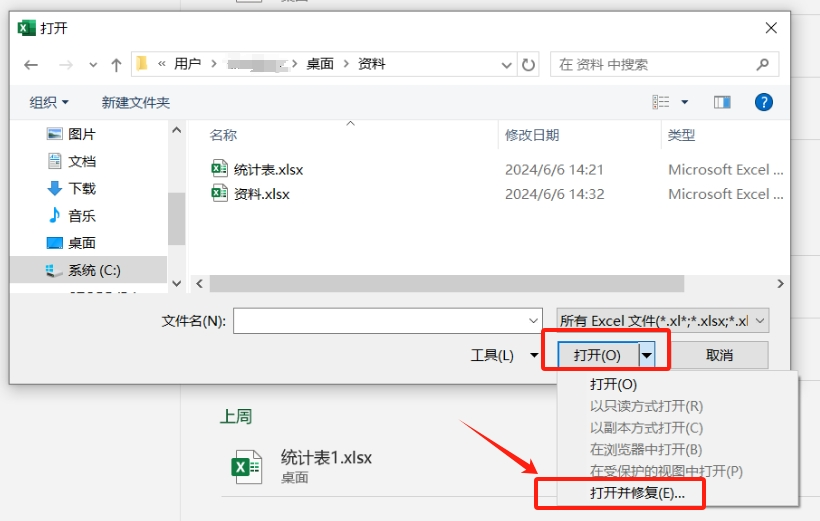820x521 pixels.
Task: Click the 打开(O) button
Action: [x=598, y=355]
